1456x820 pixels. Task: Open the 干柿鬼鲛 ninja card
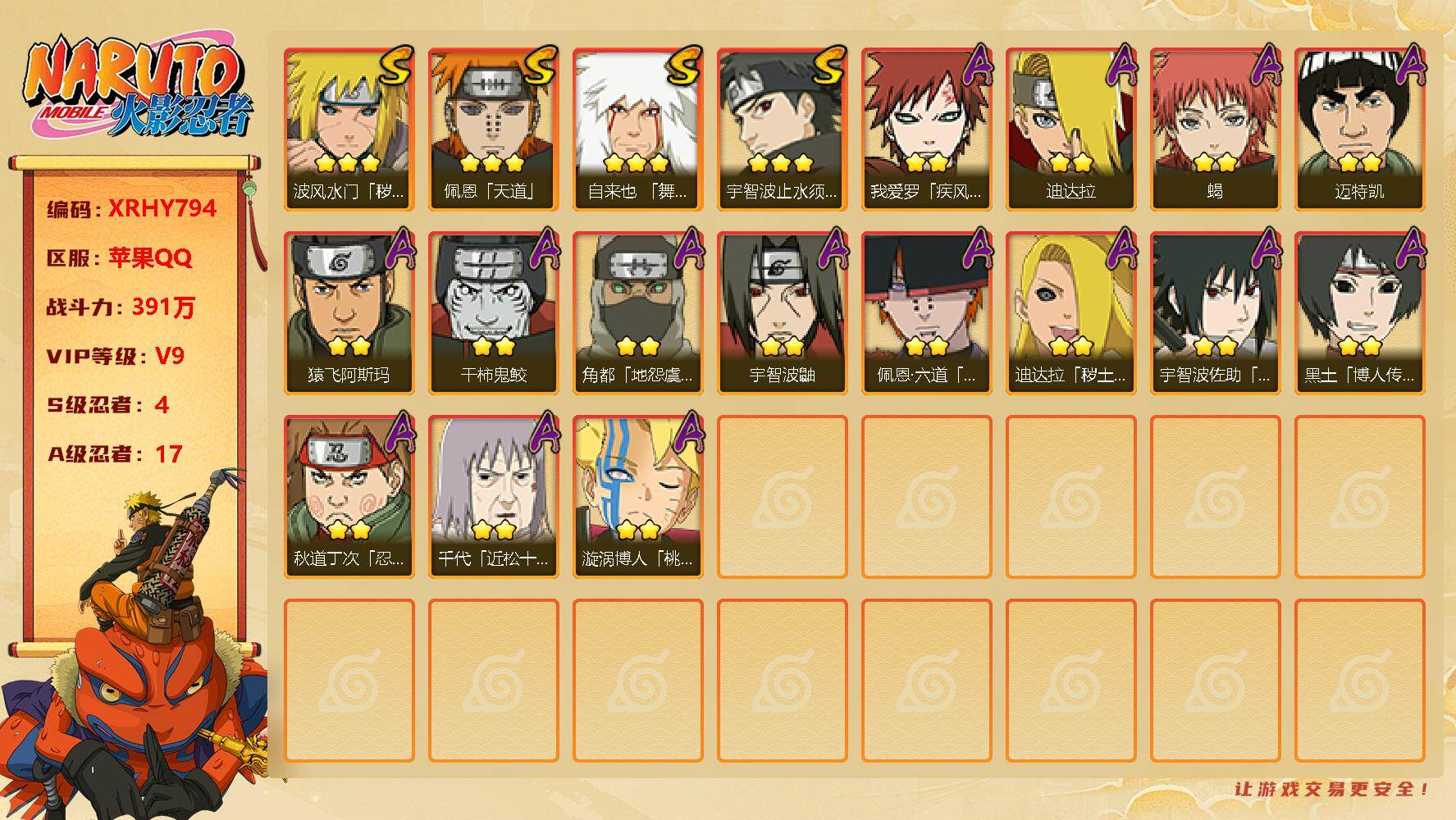pos(493,313)
